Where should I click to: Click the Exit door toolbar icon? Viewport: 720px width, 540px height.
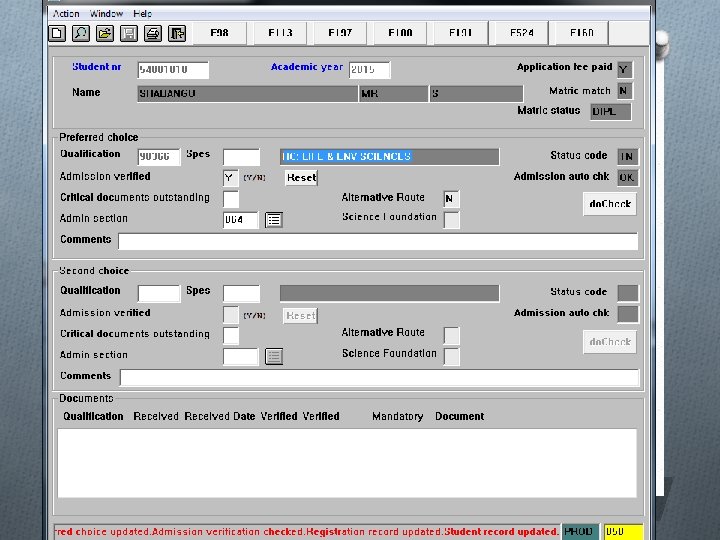click(x=177, y=34)
